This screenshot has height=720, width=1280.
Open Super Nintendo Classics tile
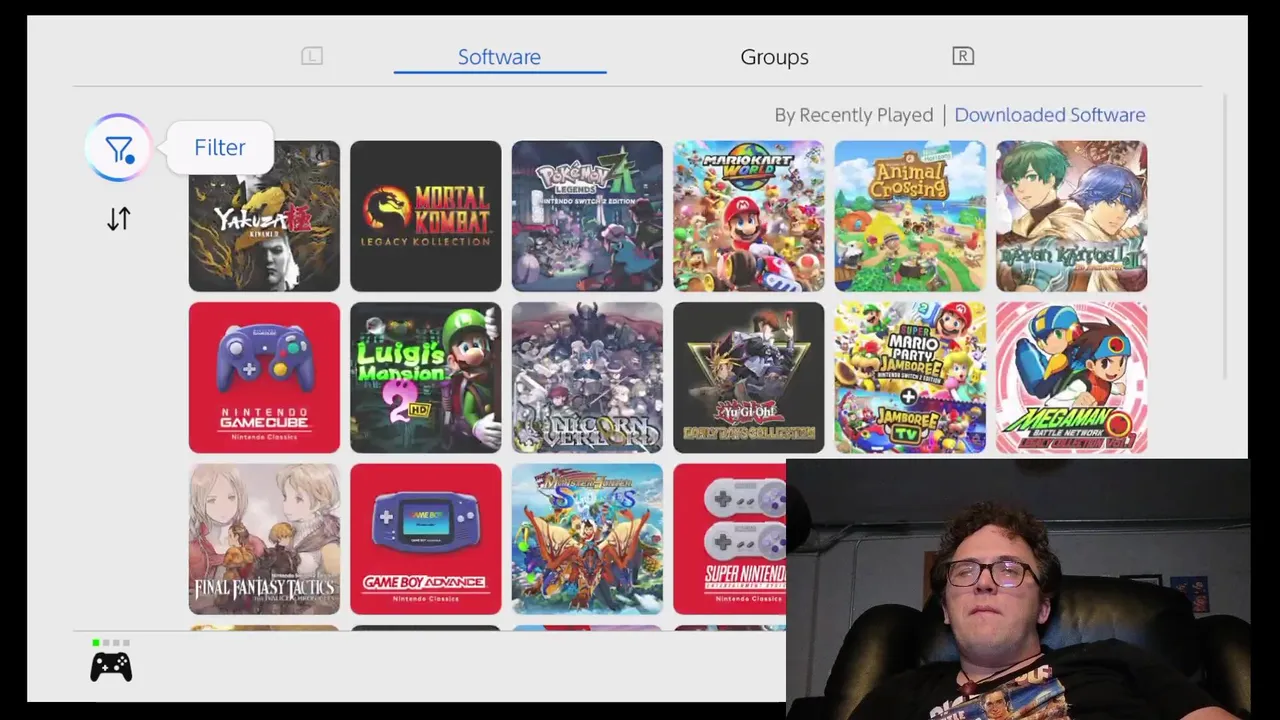point(730,539)
